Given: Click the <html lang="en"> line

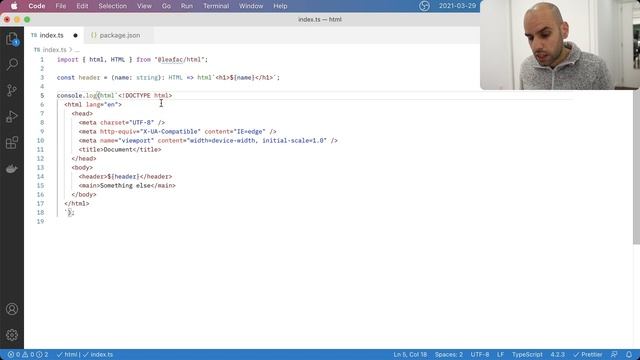Looking at the screenshot, I should click(x=93, y=105).
